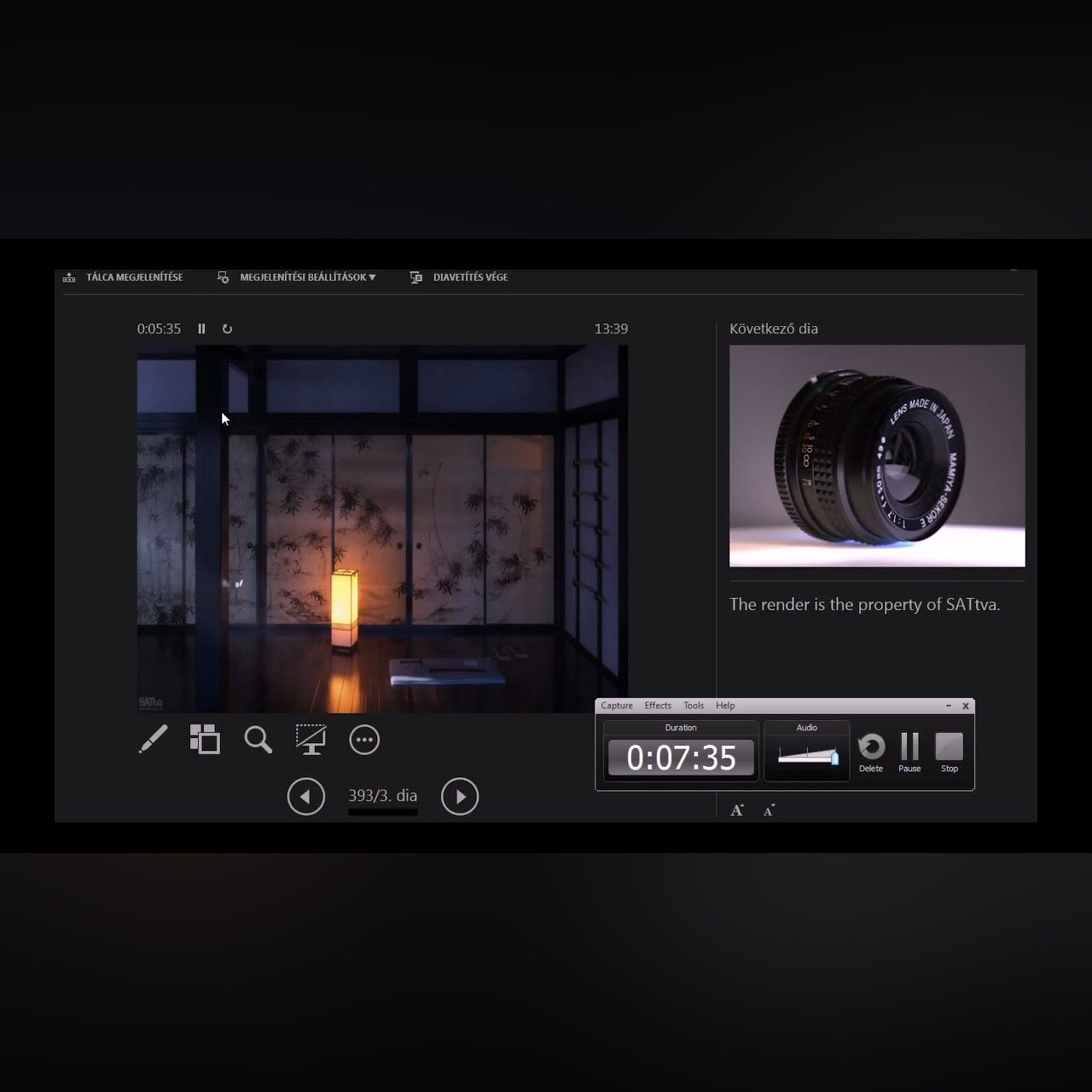This screenshot has height=1092, width=1092.
Task: Click the tray icon beside Tálca megjelenítése
Action: click(69, 277)
